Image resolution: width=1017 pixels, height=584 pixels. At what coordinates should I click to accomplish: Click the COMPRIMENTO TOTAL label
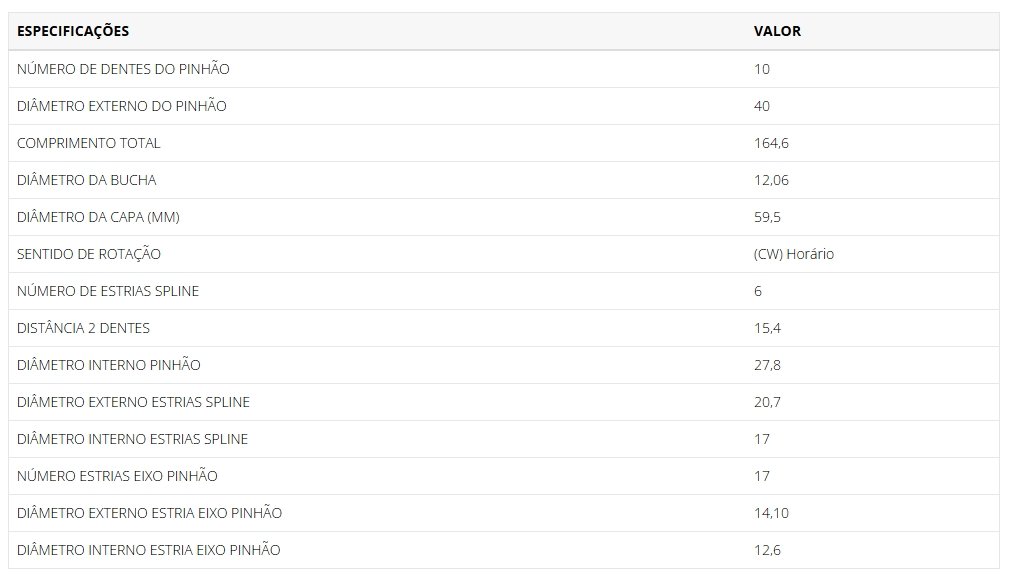(88, 143)
